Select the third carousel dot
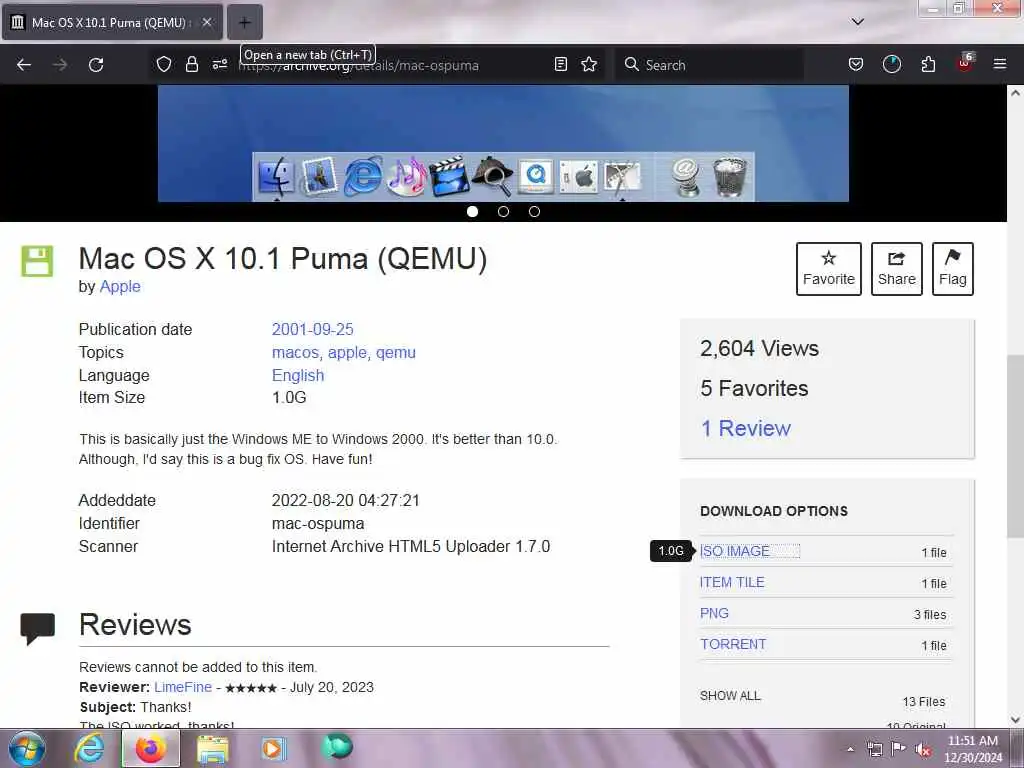1024x768 pixels. [534, 212]
